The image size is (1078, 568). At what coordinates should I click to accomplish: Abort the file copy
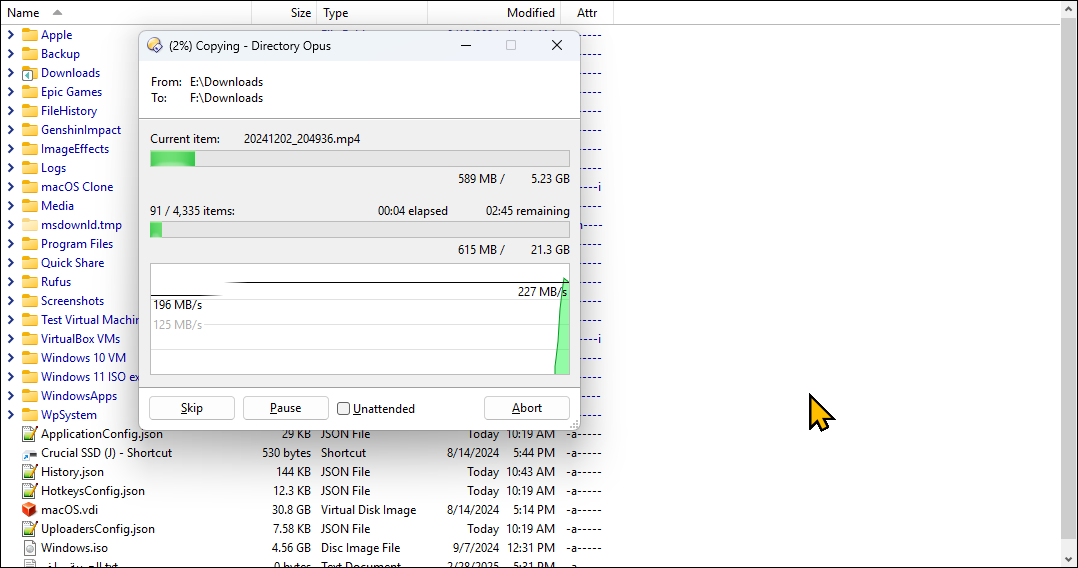pyautogui.click(x=526, y=408)
